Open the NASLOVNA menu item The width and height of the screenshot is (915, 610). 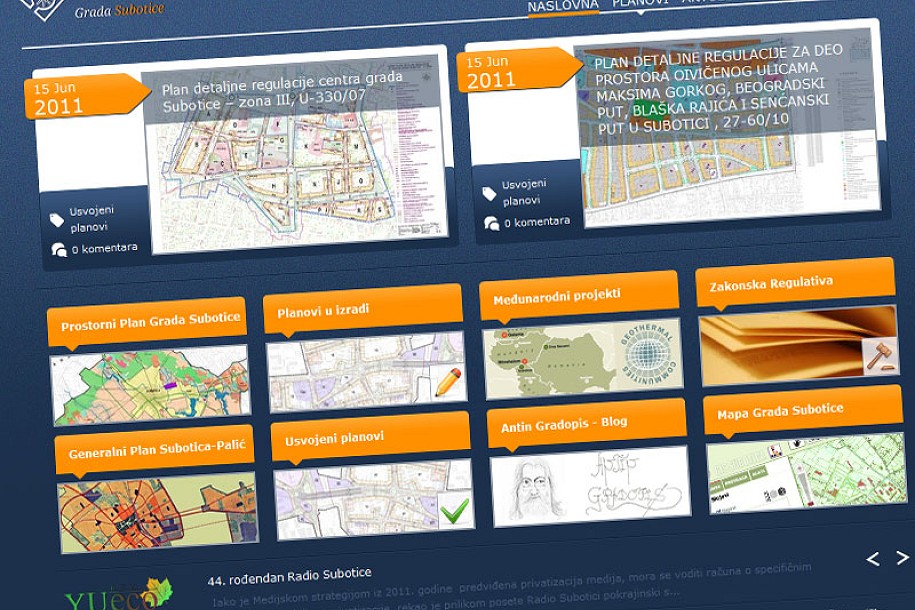[563, 6]
